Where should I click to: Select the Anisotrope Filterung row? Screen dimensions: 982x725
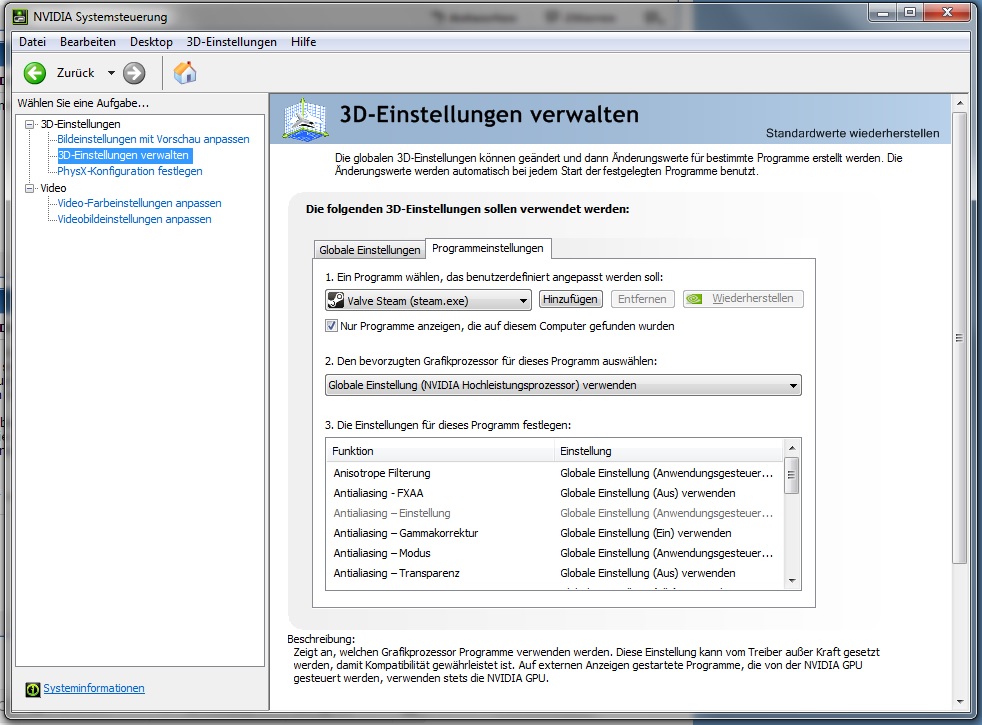[555, 473]
